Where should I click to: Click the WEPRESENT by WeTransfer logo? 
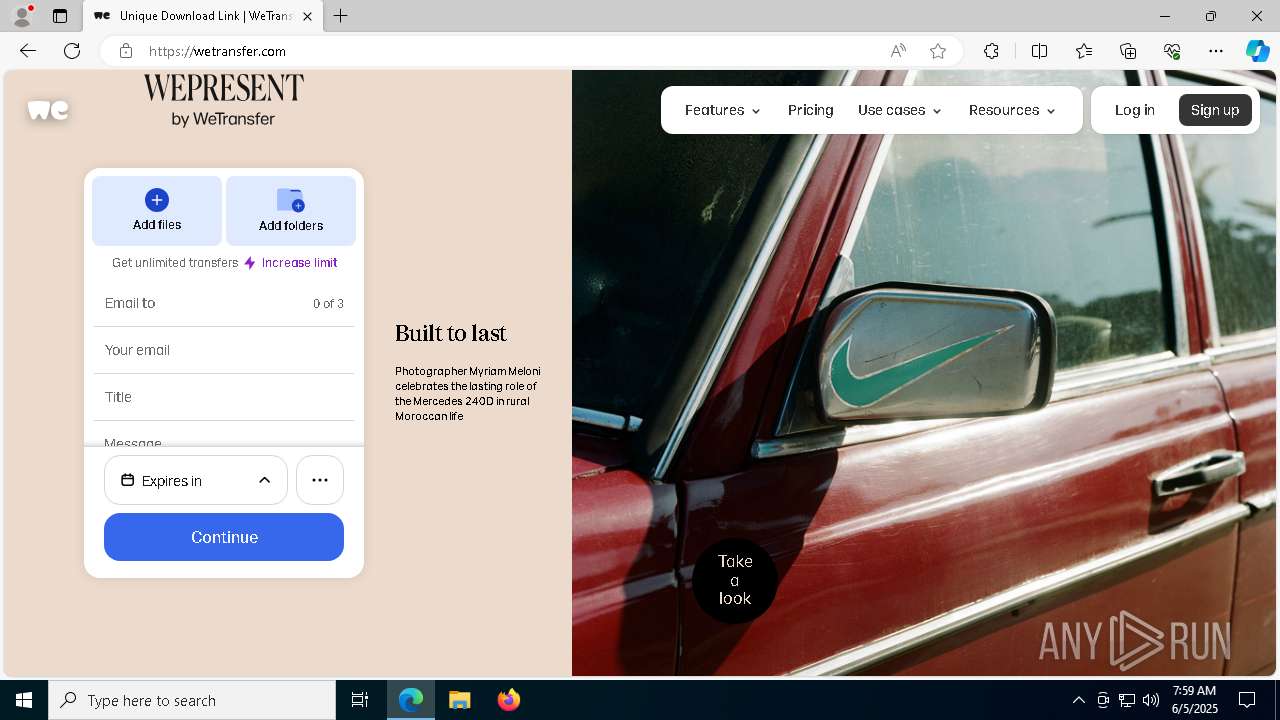(x=223, y=100)
